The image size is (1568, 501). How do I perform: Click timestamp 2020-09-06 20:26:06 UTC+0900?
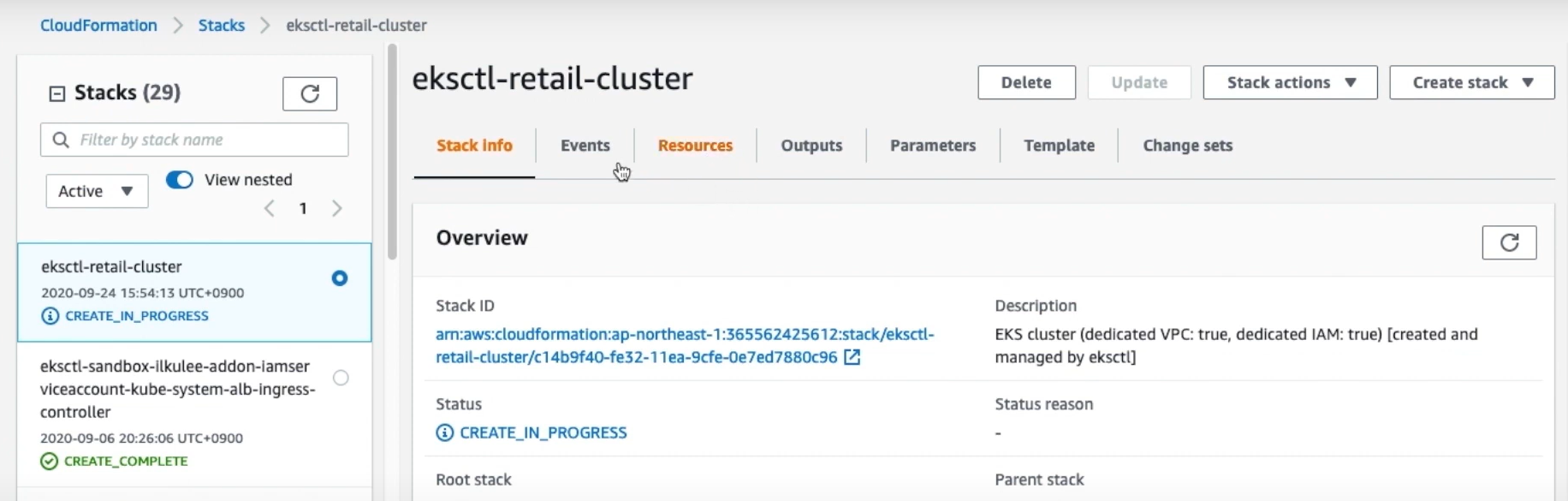pos(141,438)
